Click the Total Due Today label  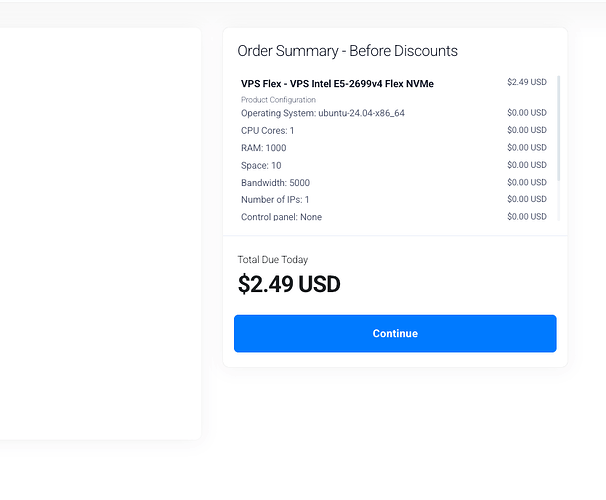tap(273, 260)
